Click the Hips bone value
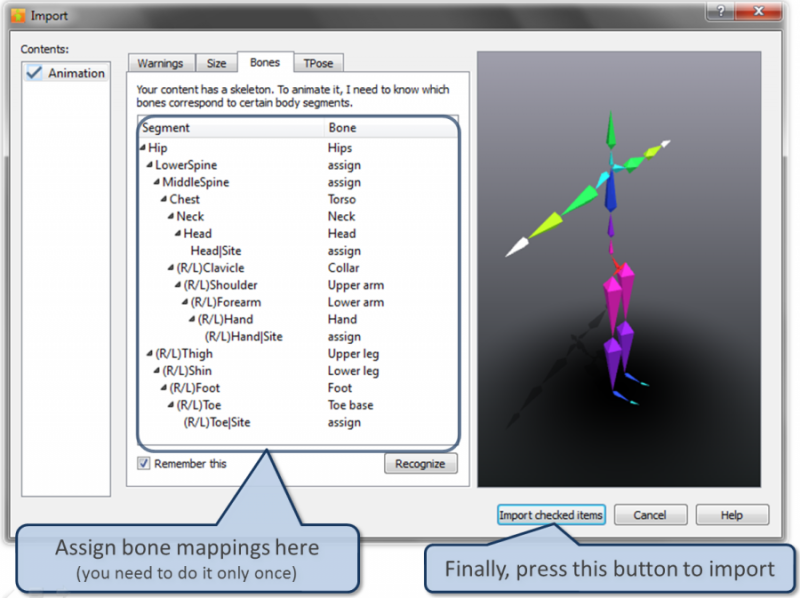 (340, 147)
